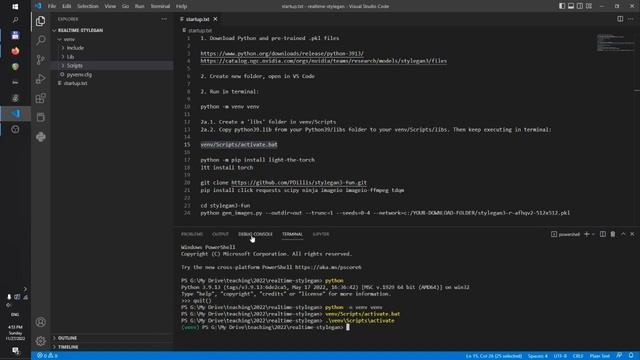
Task: Click VS Code taskbar icon
Action: [15, 113]
